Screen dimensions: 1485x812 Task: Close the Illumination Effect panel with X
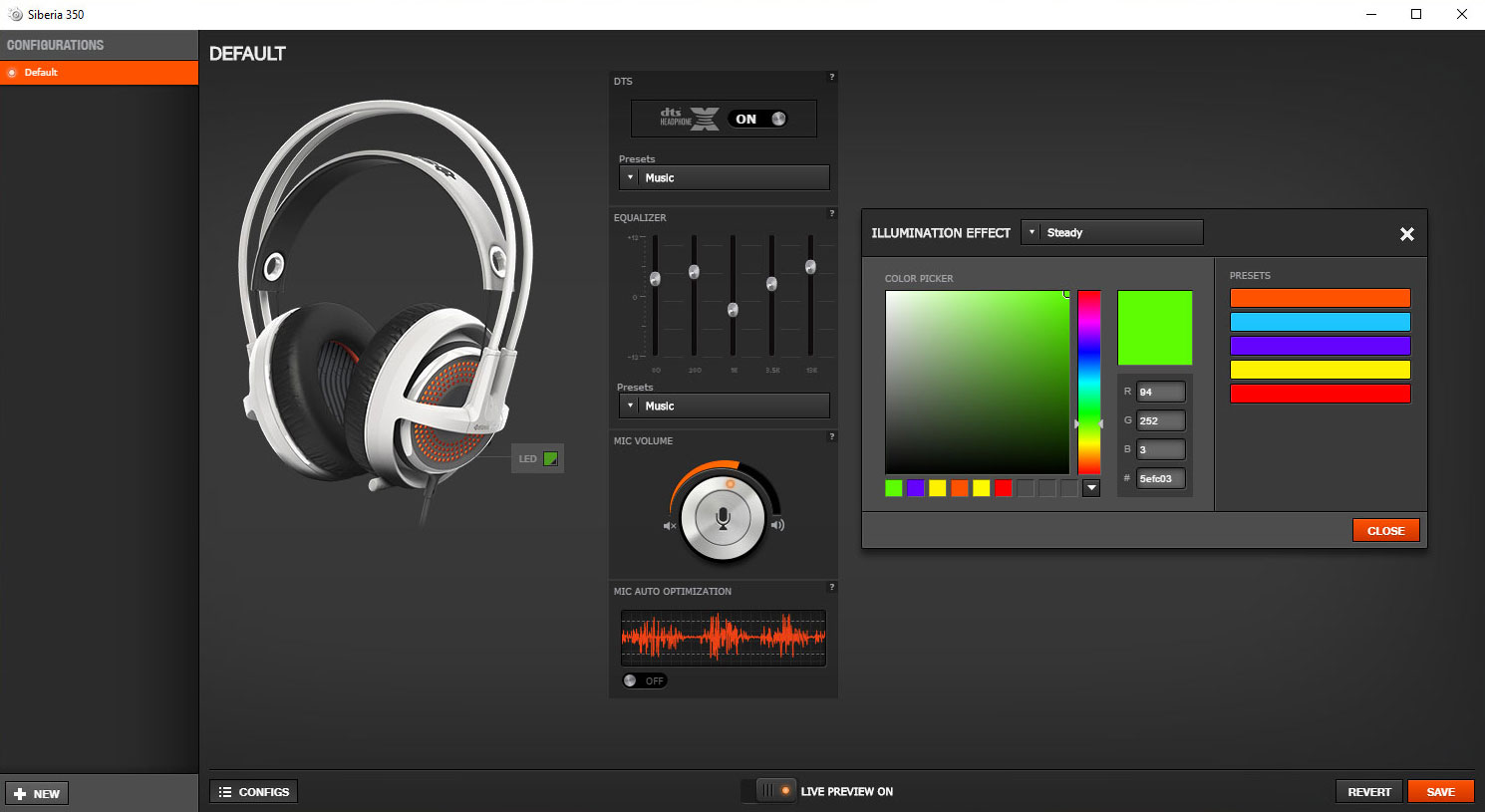(1406, 234)
